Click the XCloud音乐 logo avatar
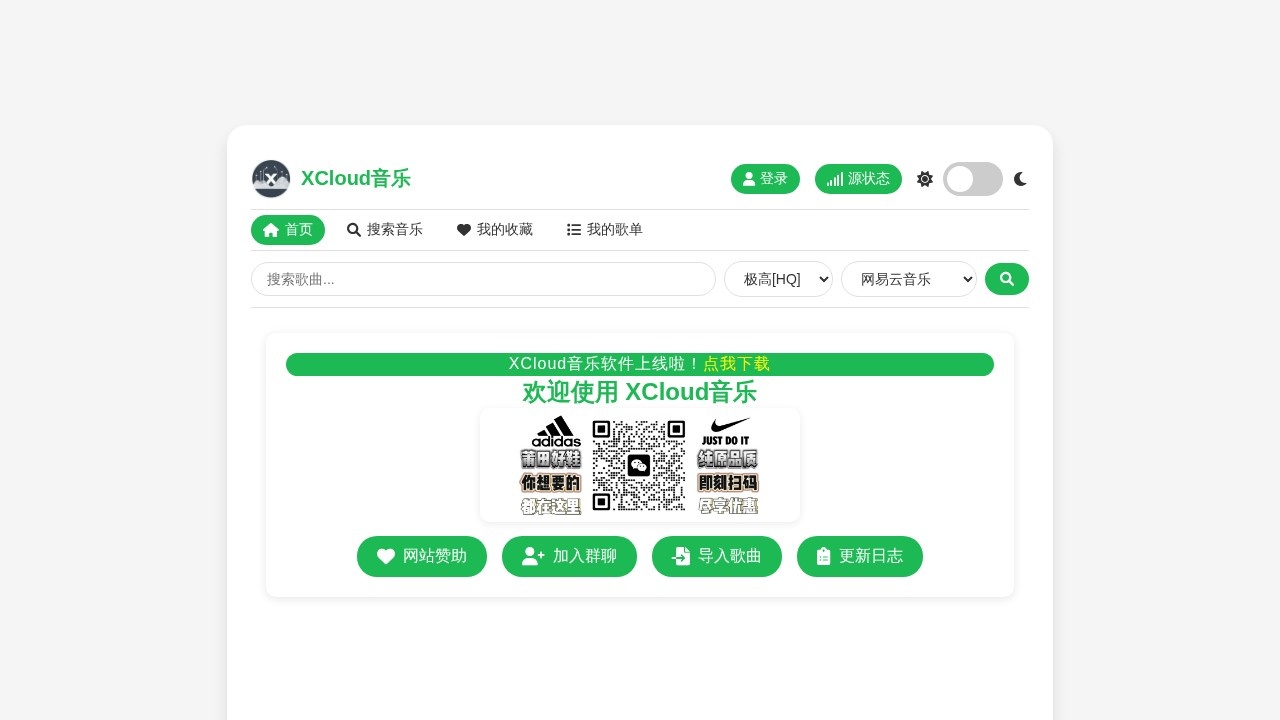The image size is (1280, 720). coord(271,179)
